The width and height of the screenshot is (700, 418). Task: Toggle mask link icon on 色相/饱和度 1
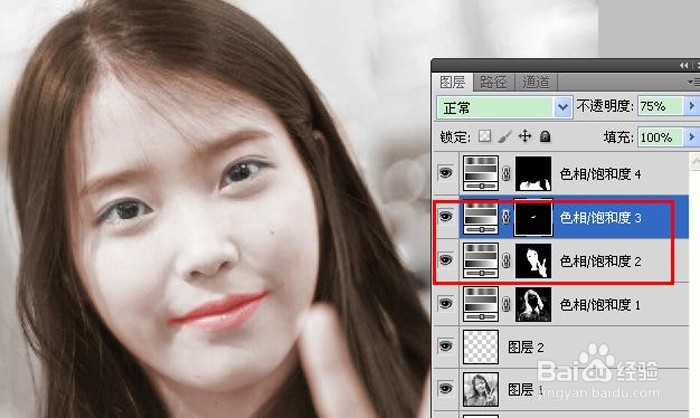click(506, 304)
